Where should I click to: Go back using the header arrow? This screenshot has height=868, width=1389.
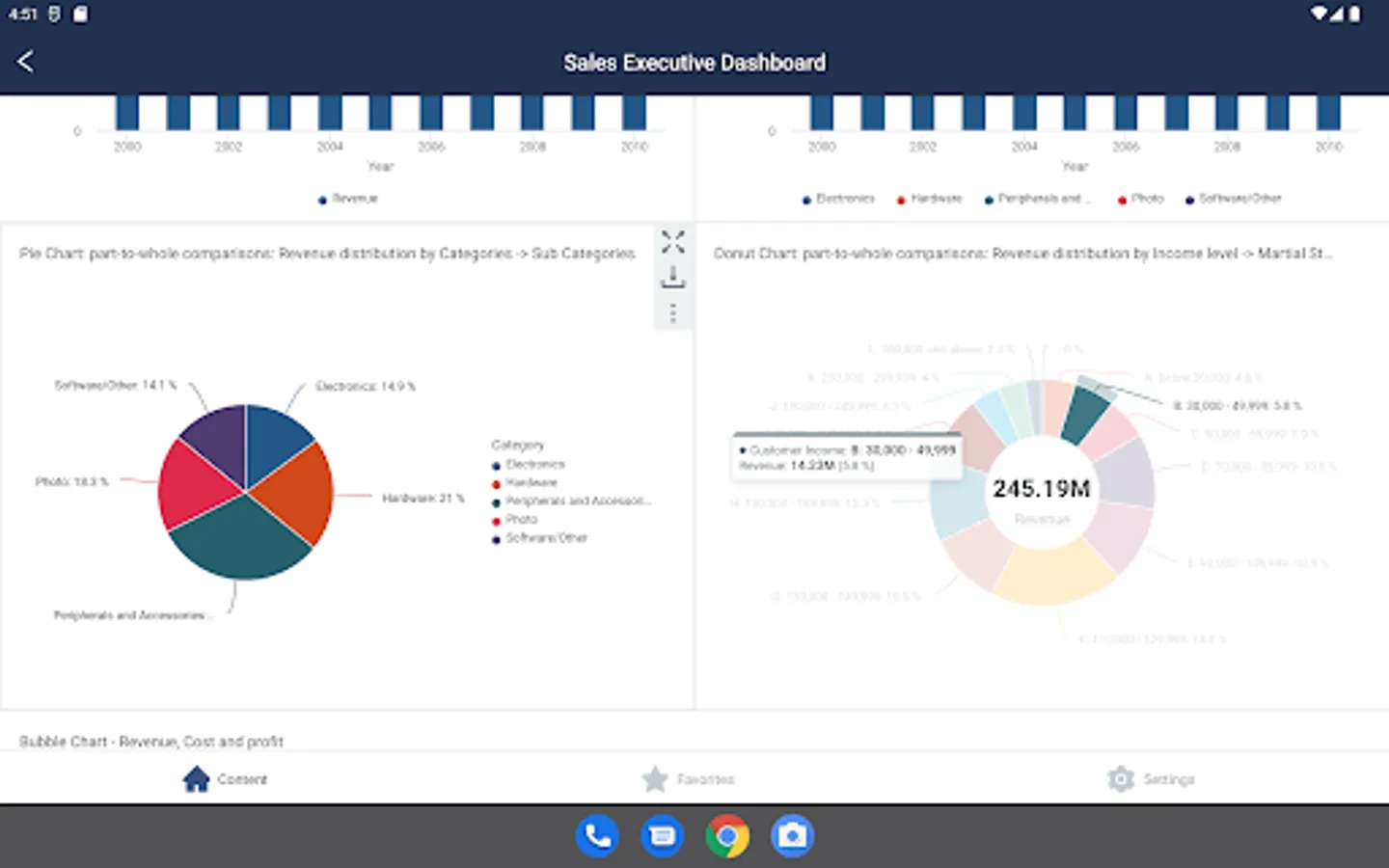[x=26, y=62]
